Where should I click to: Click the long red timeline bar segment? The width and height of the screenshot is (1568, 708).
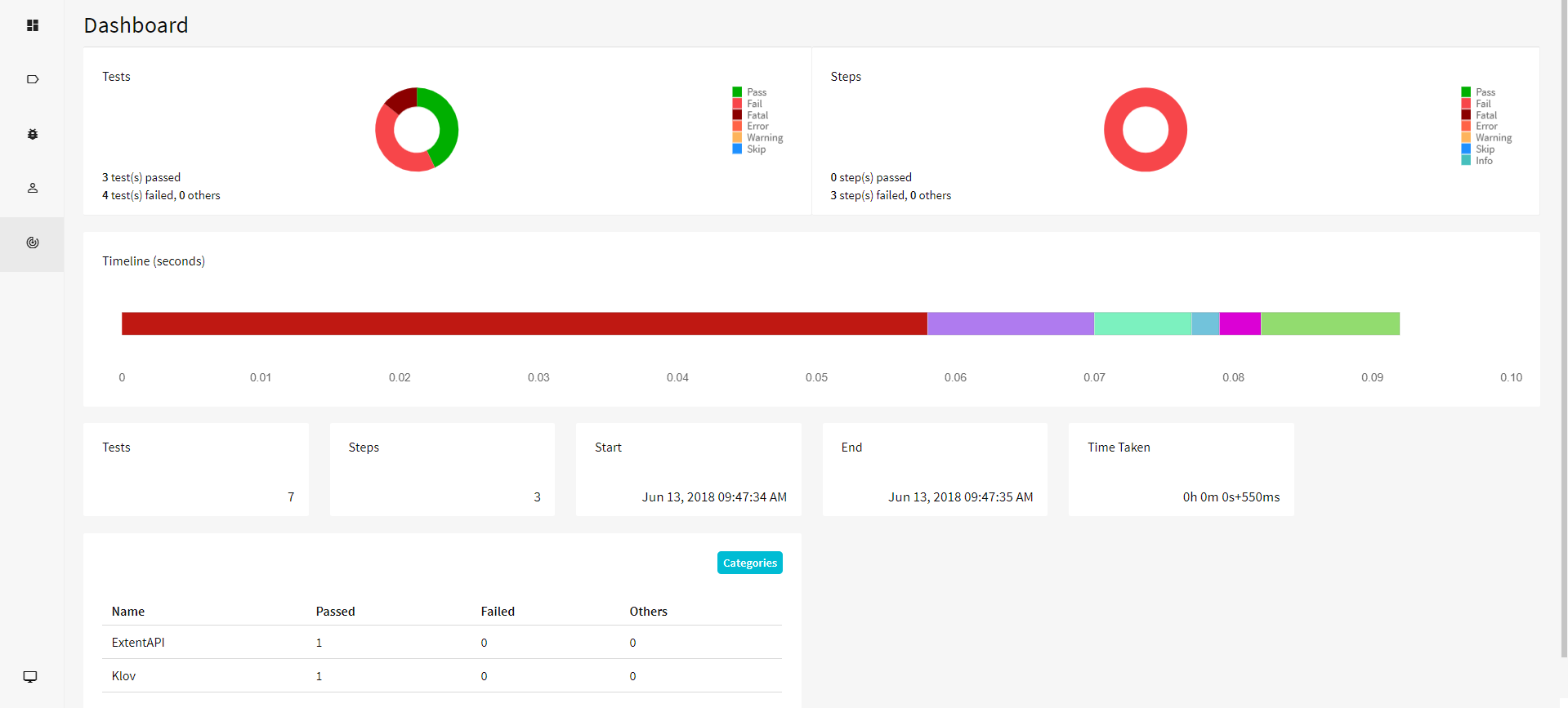(524, 323)
